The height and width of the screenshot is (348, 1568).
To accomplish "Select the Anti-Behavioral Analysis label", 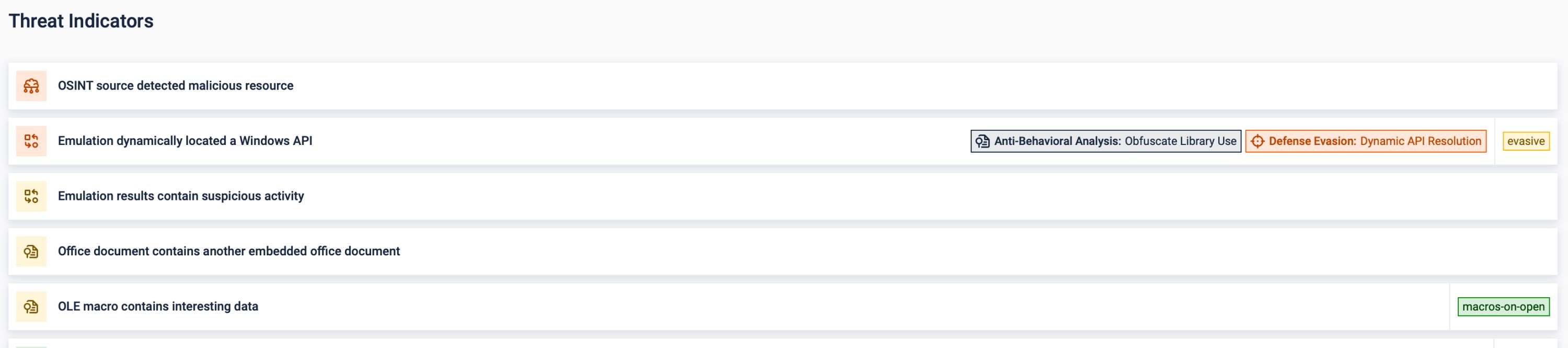I will click(x=1057, y=141).
